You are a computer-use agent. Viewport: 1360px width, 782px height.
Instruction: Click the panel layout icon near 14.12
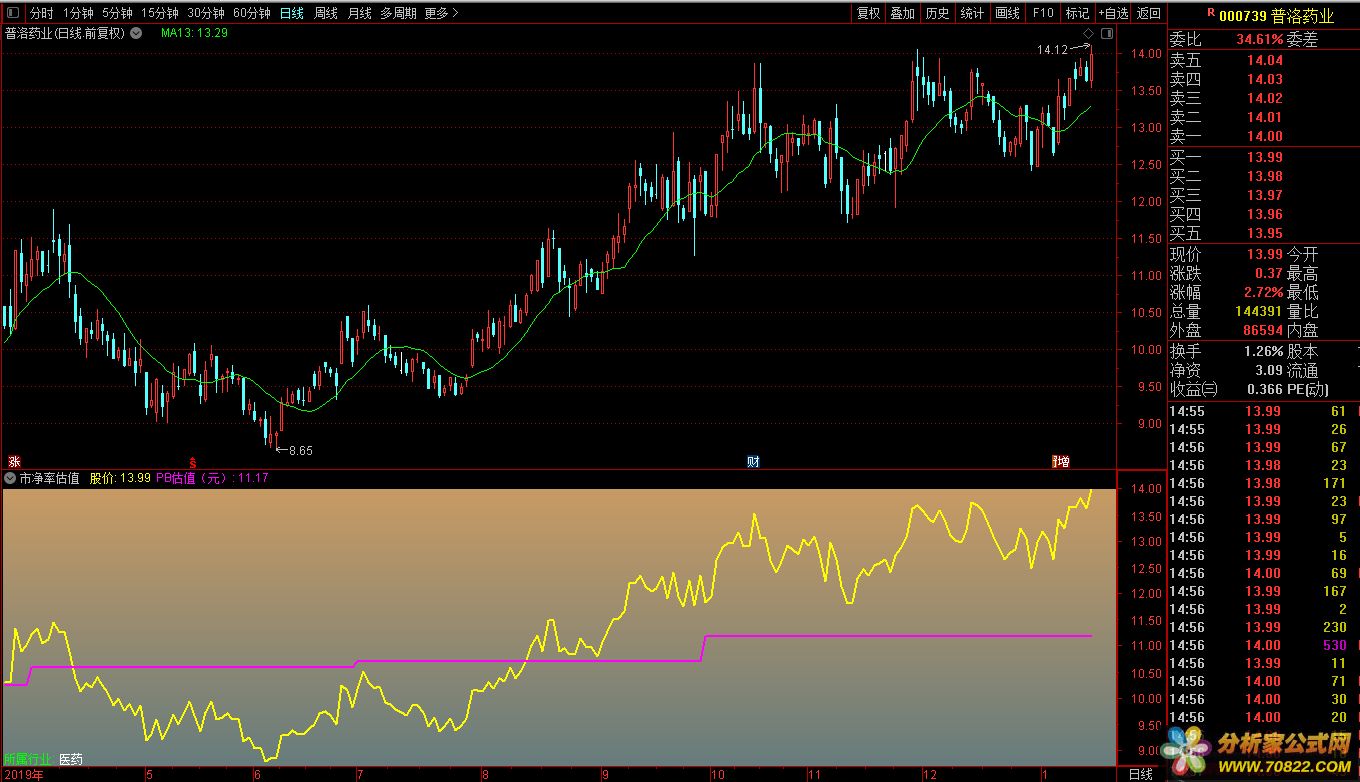pos(1105,33)
